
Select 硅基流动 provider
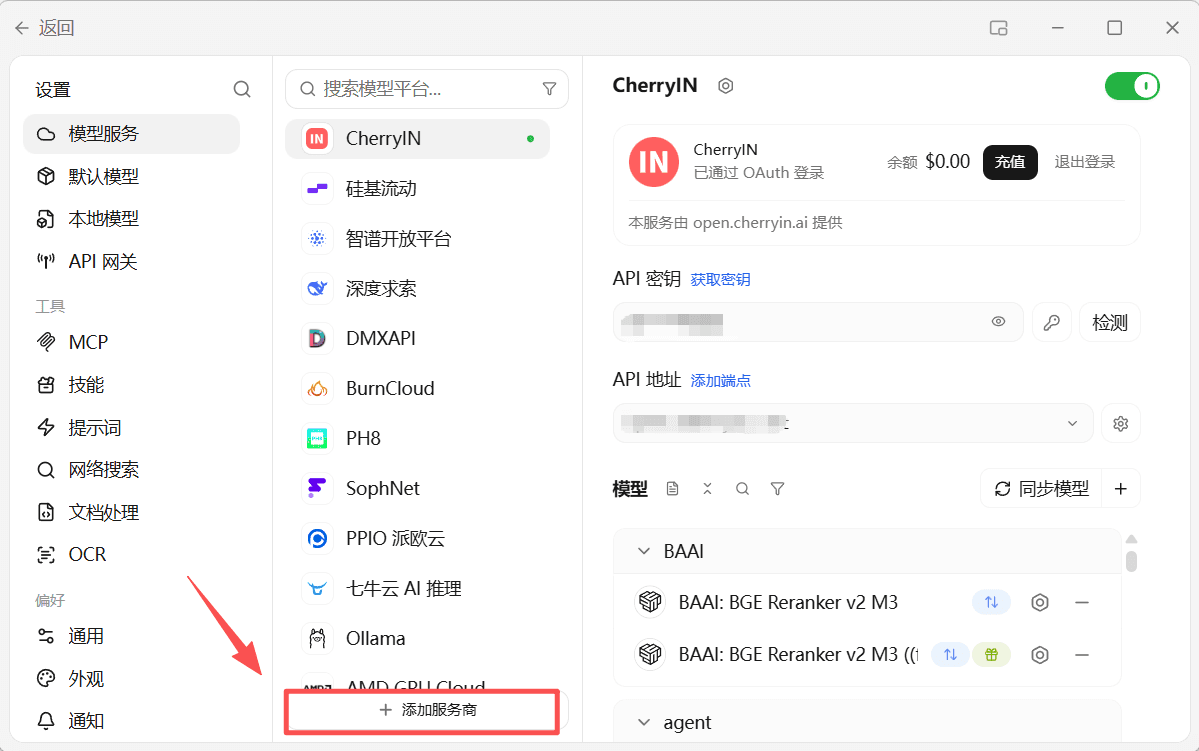click(418, 189)
